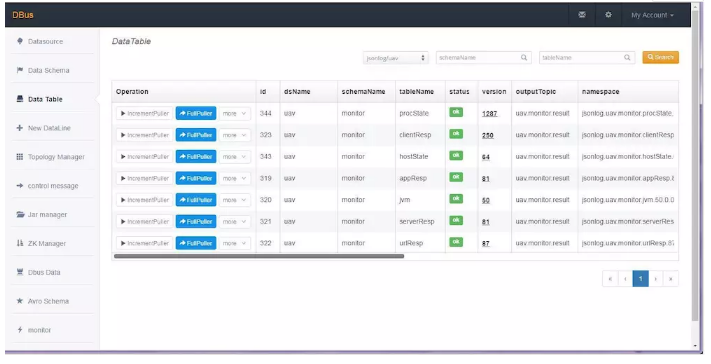Click the magnifier icon in tableName field
The image size is (711, 364).
point(627,58)
